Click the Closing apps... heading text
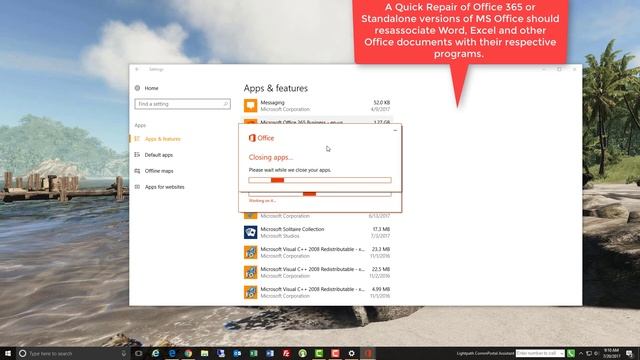 [x=271, y=157]
